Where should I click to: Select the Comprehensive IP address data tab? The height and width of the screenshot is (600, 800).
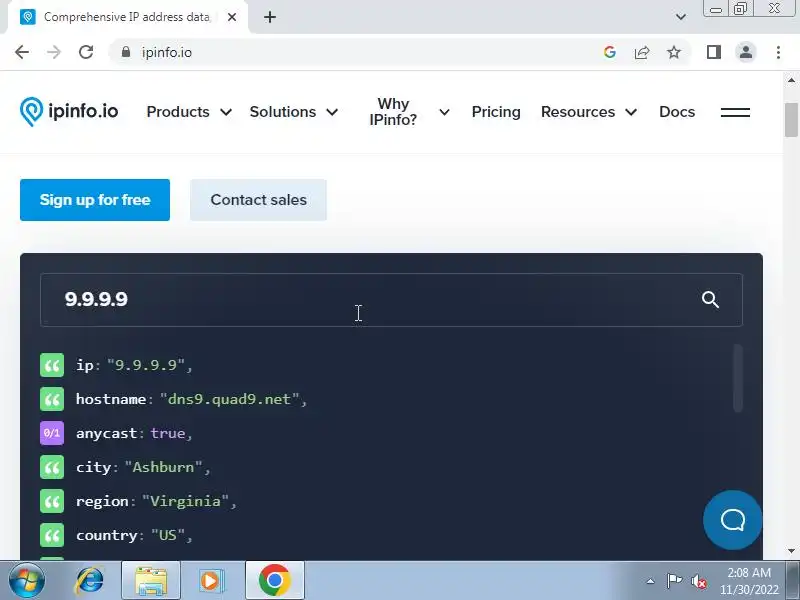tap(127, 17)
